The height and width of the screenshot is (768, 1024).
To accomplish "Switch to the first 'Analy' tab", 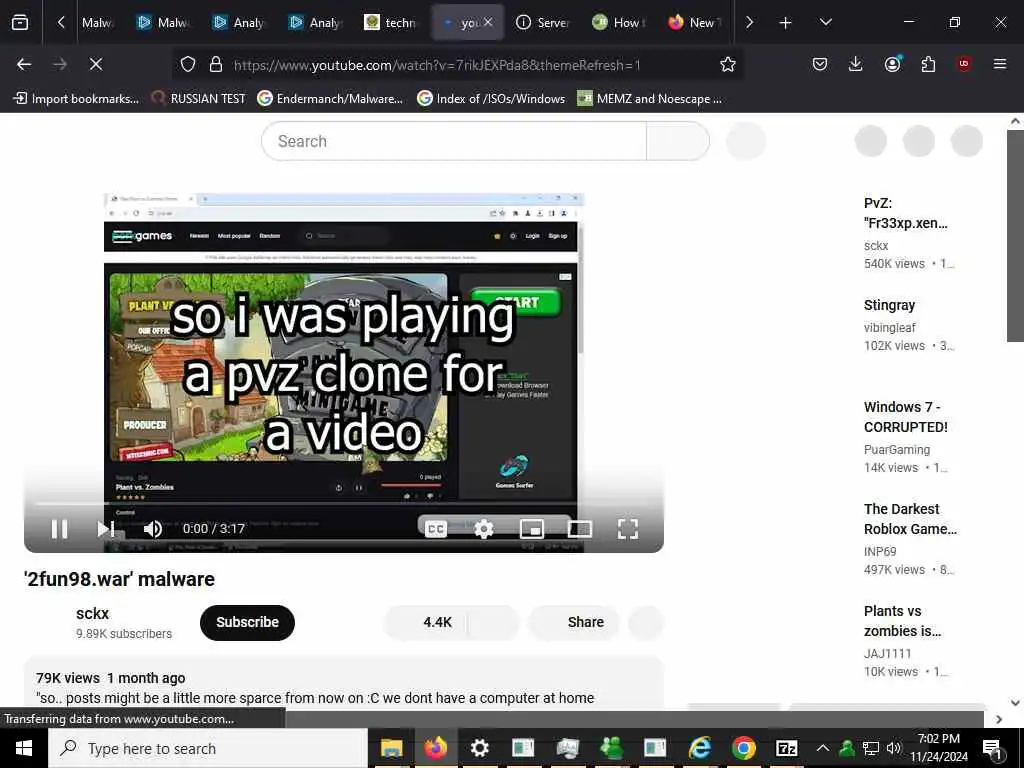I will tap(238, 23).
